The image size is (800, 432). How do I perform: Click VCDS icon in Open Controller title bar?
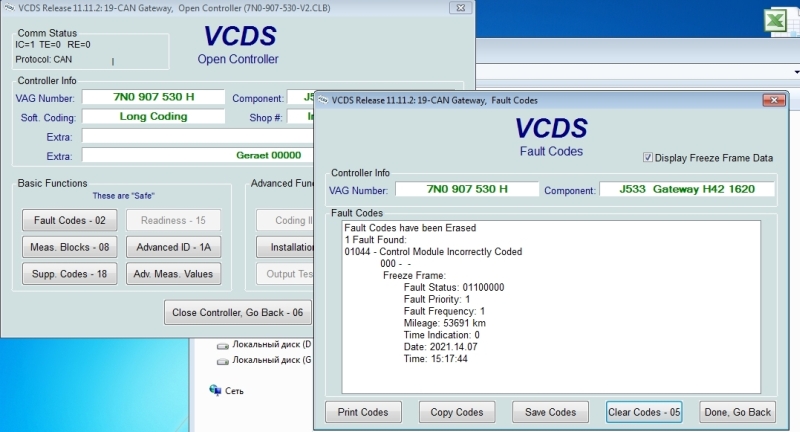(9, 8)
